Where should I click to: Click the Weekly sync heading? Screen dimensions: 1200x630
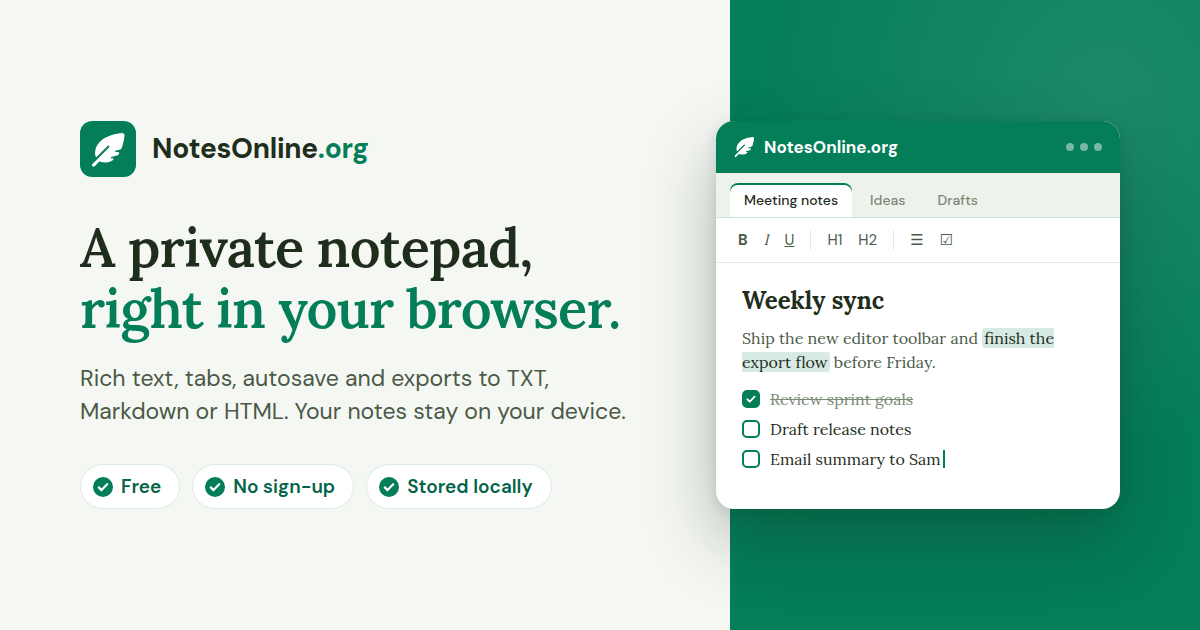(x=813, y=301)
